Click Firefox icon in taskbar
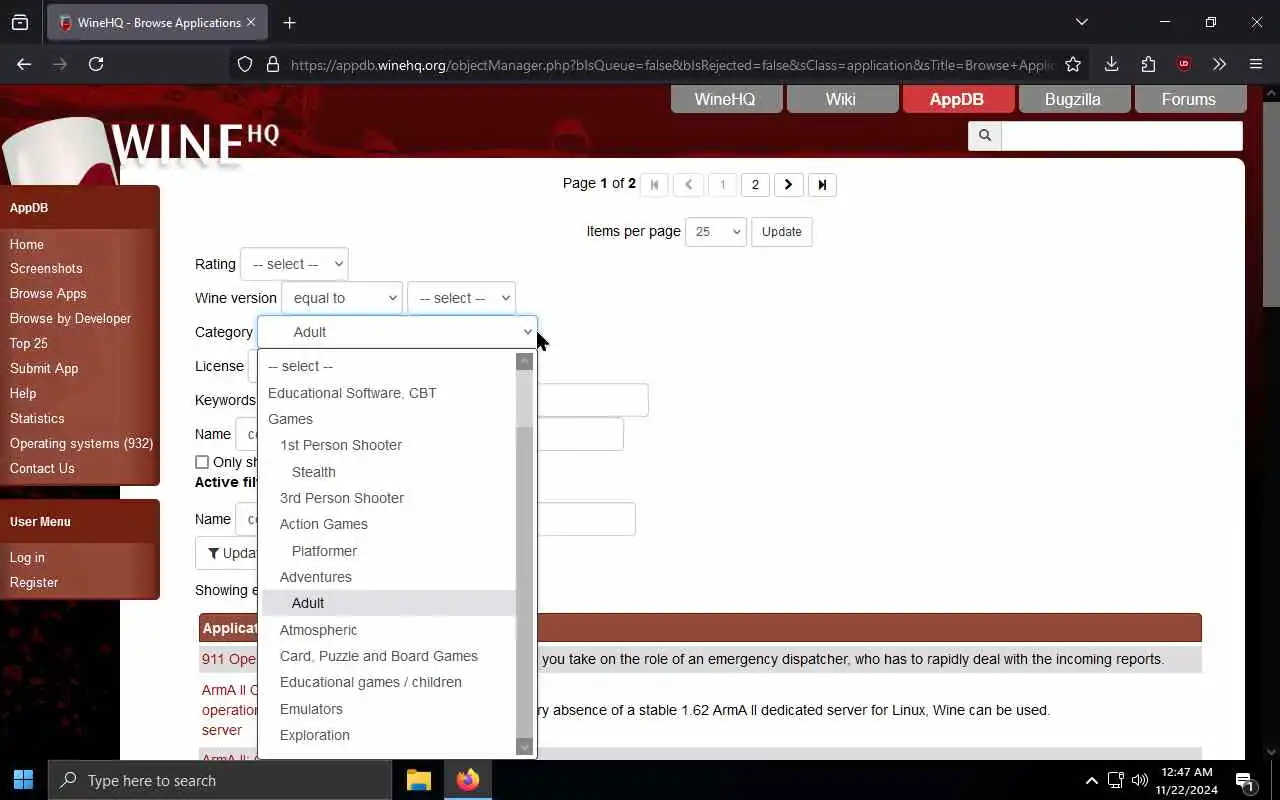 (x=467, y=780)
